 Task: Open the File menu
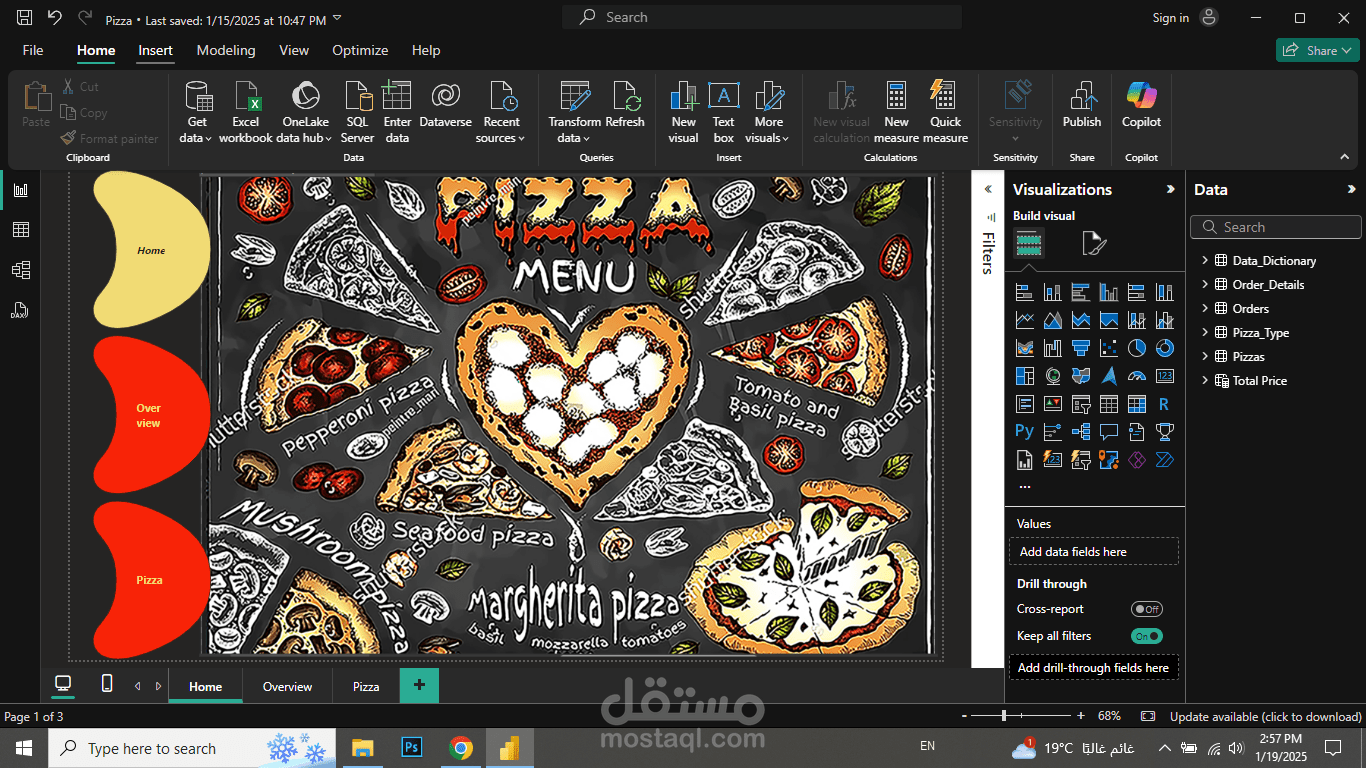[33, 50]
